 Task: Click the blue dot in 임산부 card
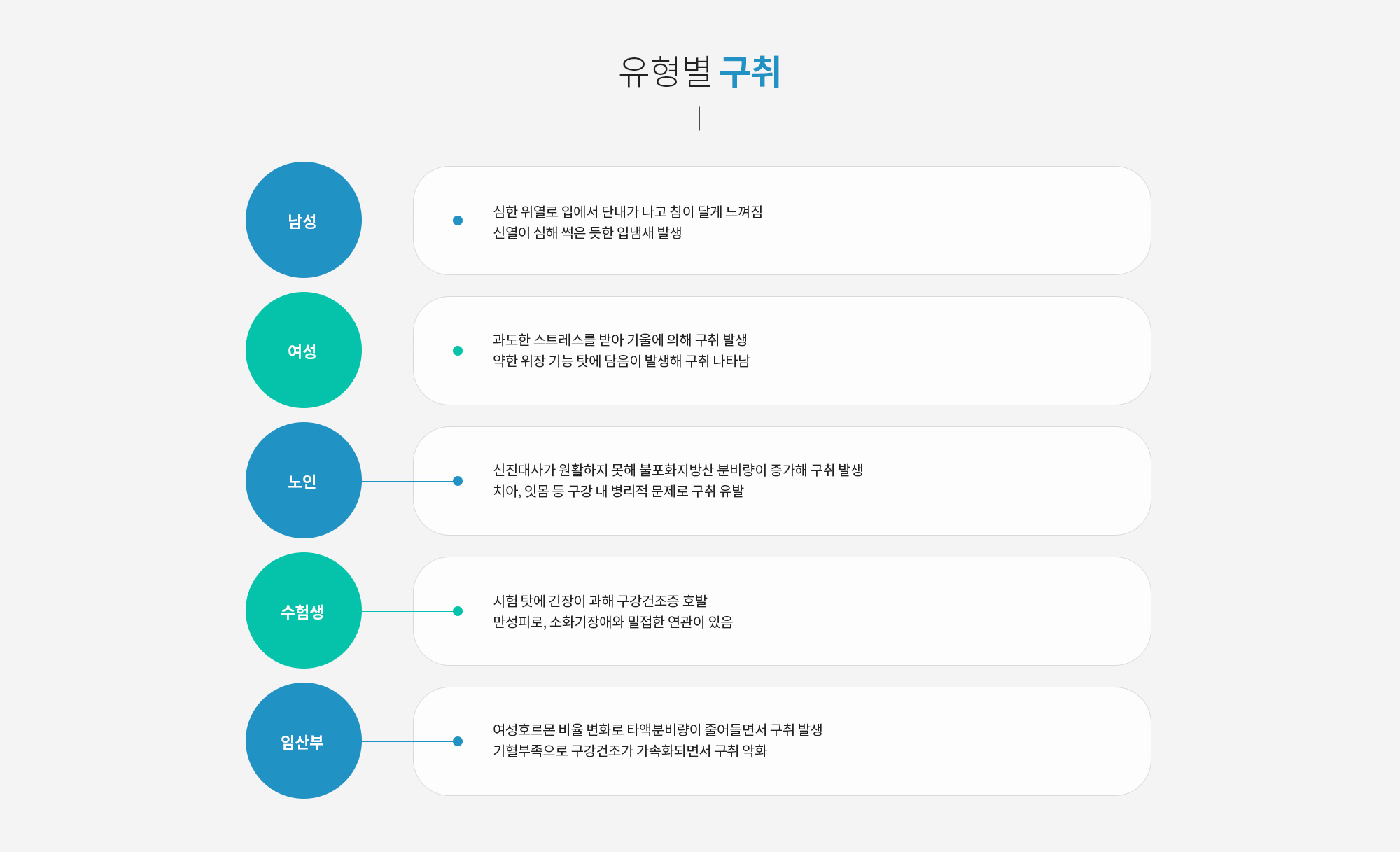458,741
